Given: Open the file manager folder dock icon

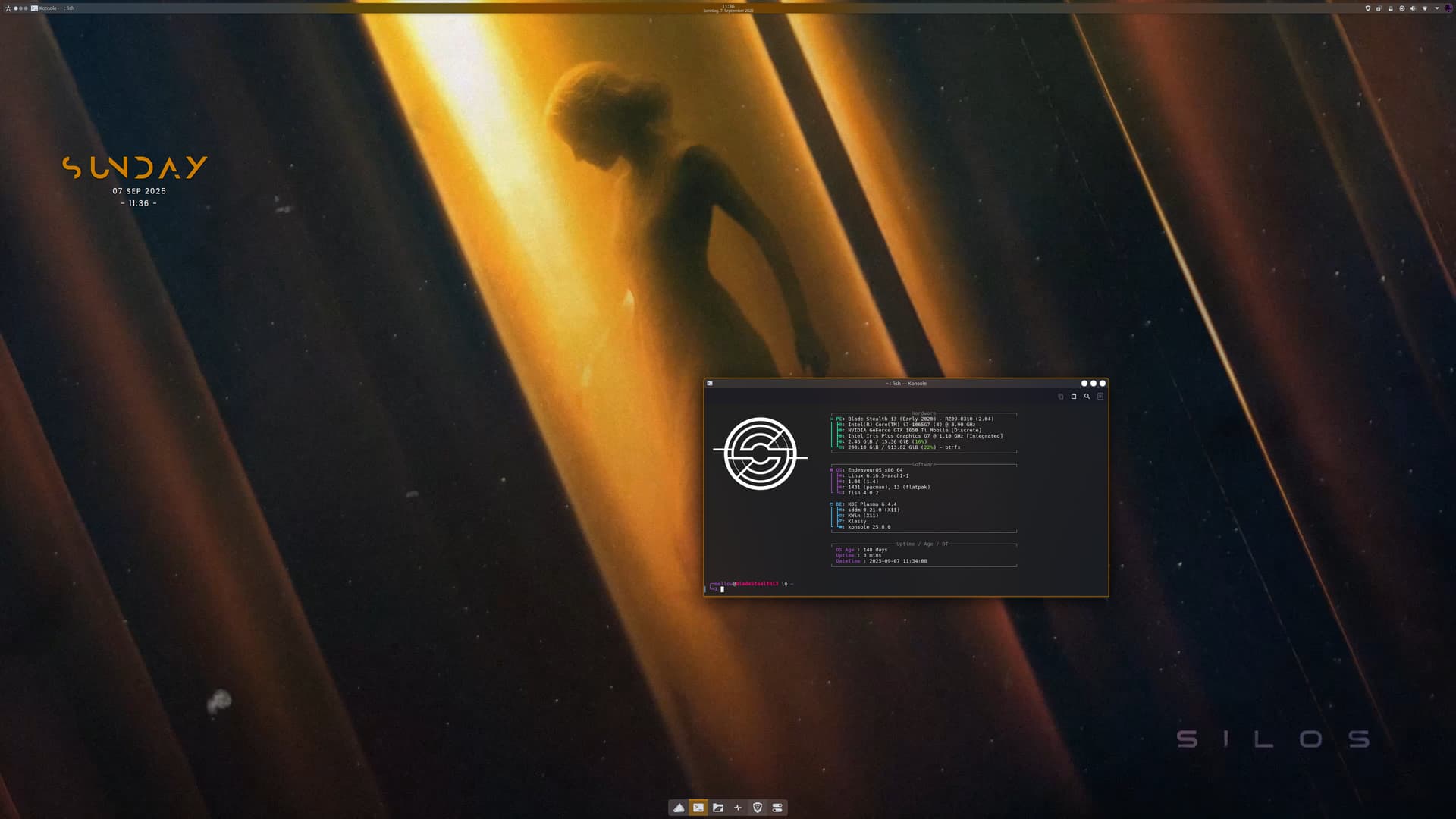Looking at the screenshot, I should click(x=718, y=808).
